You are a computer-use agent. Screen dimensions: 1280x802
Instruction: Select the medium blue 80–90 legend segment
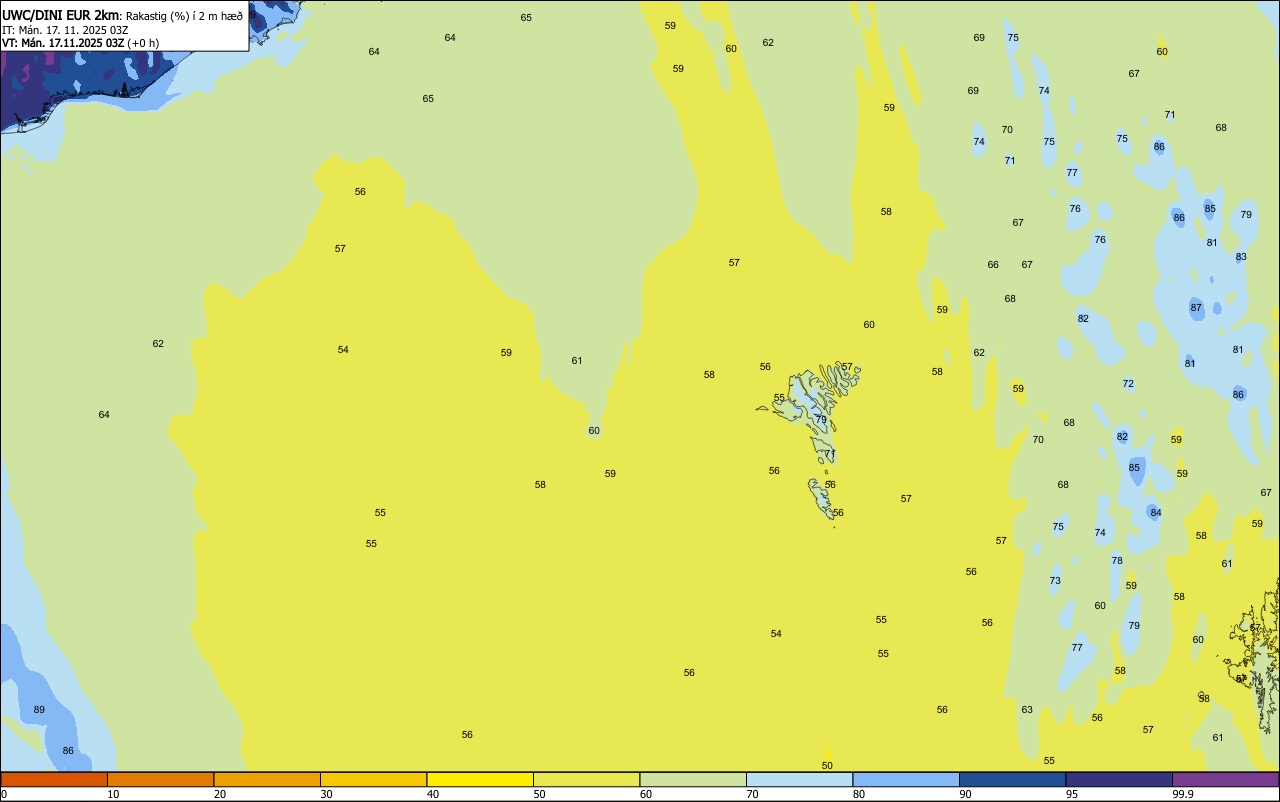[x=906, y=779]
